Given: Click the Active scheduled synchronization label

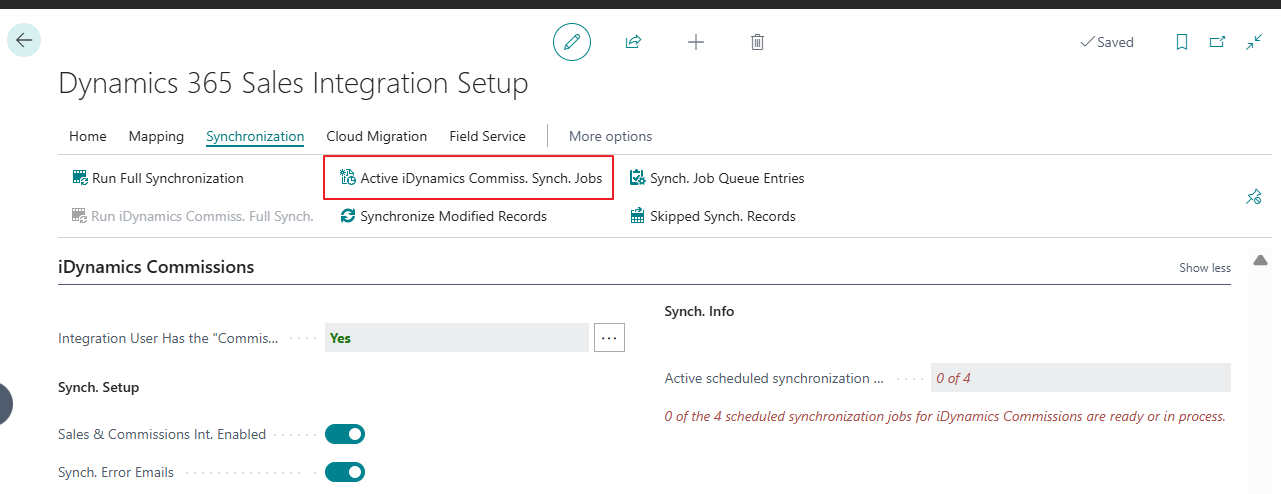Looking at the screenshot, I should pyautogui.click(x=774, y=378).
